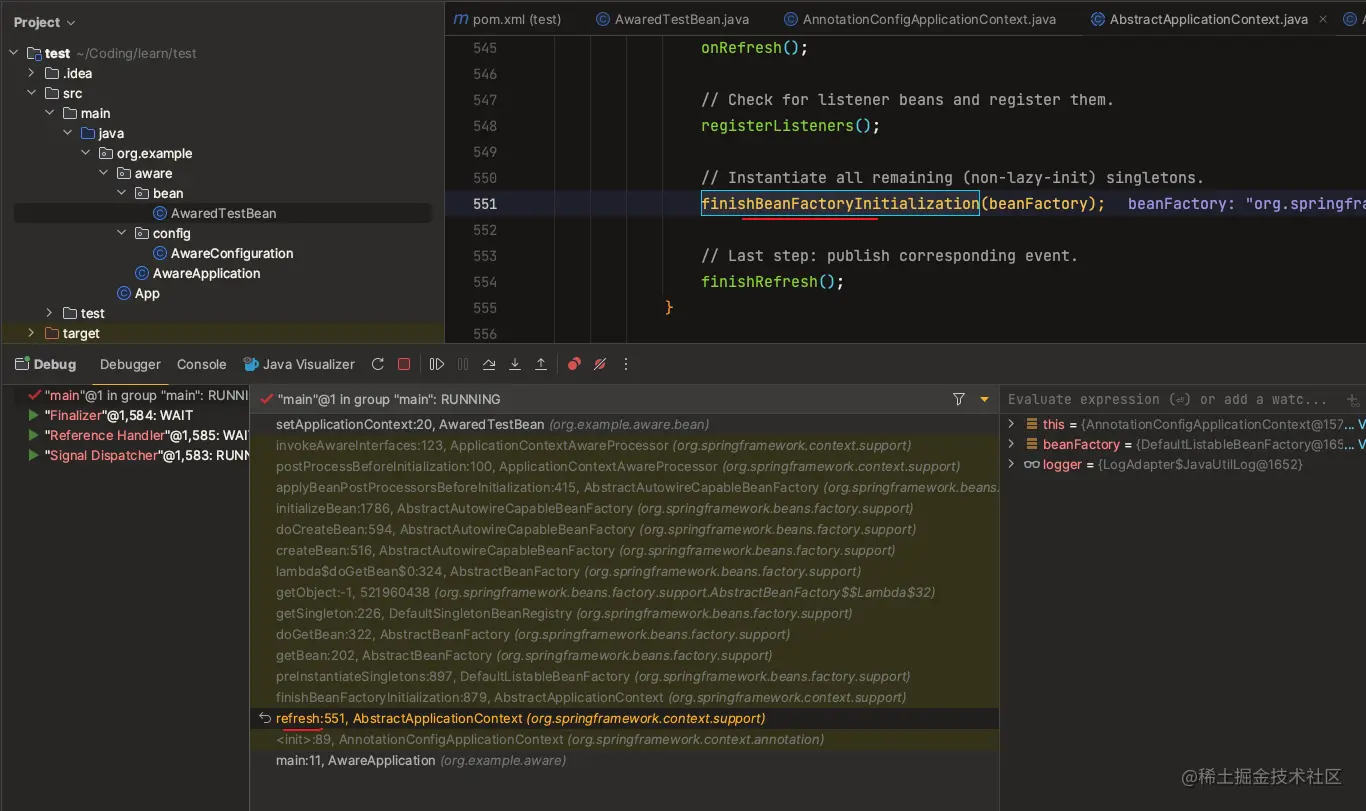Expand the test folder under src
The height and width of the screenshot is (811, 1366).
click(x=51, y=313)
